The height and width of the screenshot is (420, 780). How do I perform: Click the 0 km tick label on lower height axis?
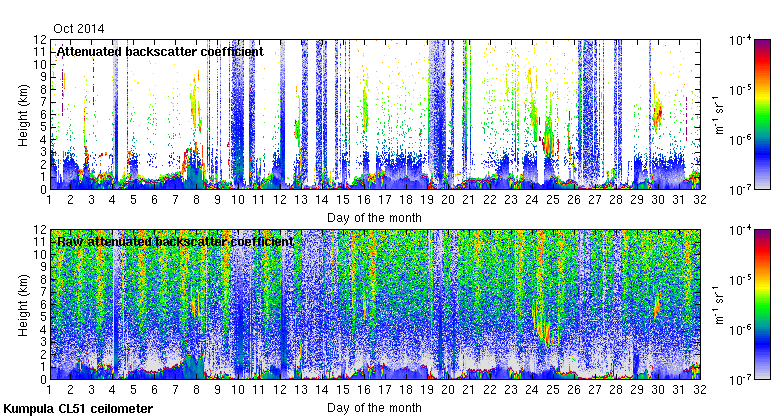(x=43, y=380)
